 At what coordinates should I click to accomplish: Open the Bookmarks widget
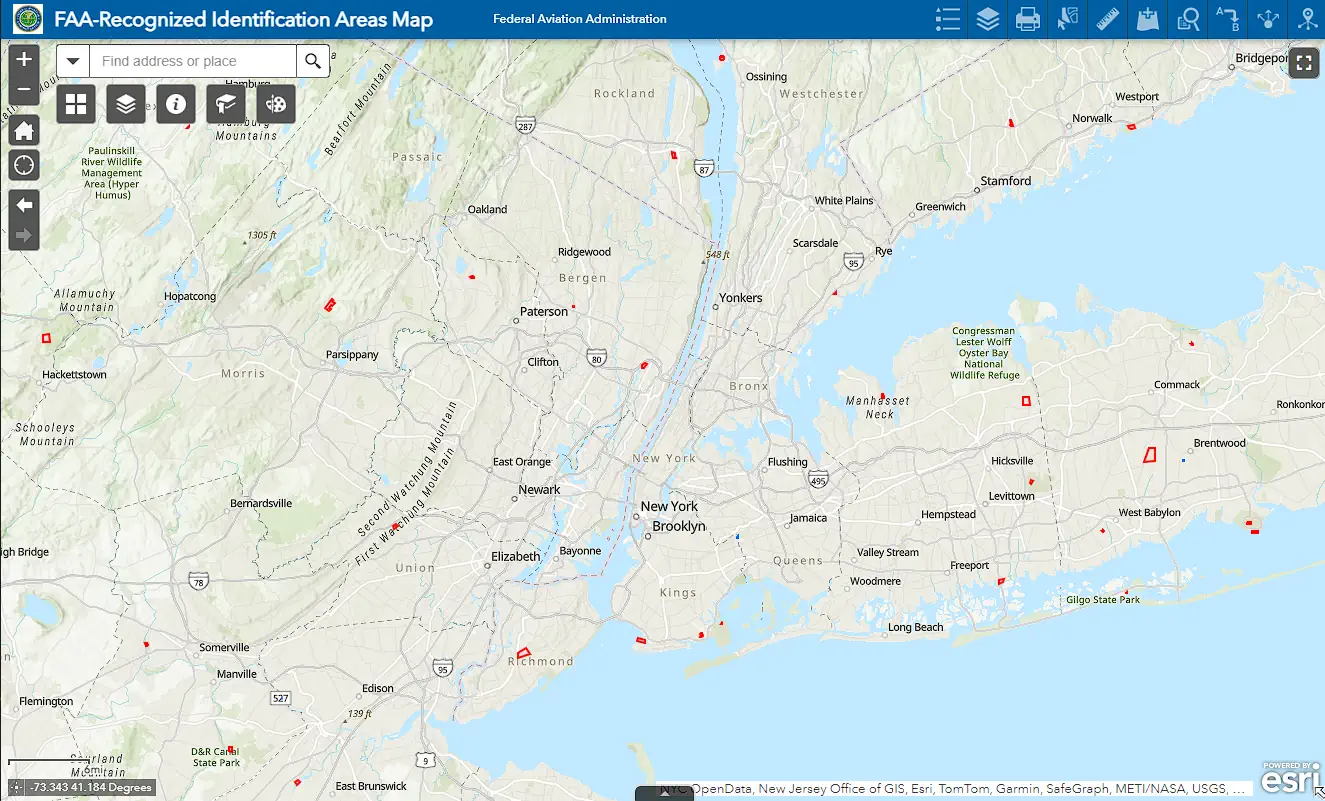click(226, 104)
